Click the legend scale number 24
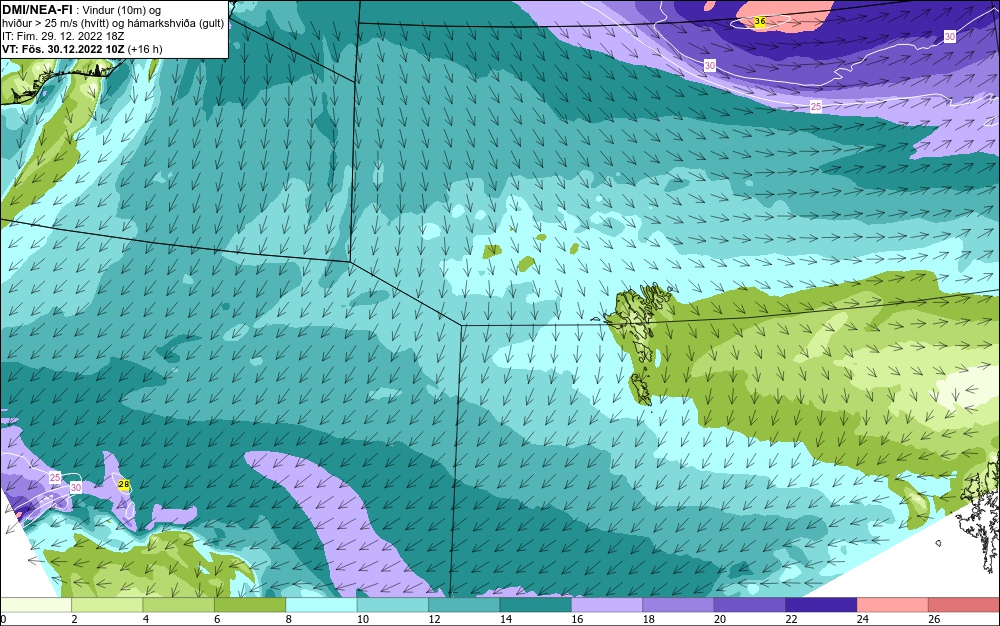1000x626 pixels. [863, 619]
